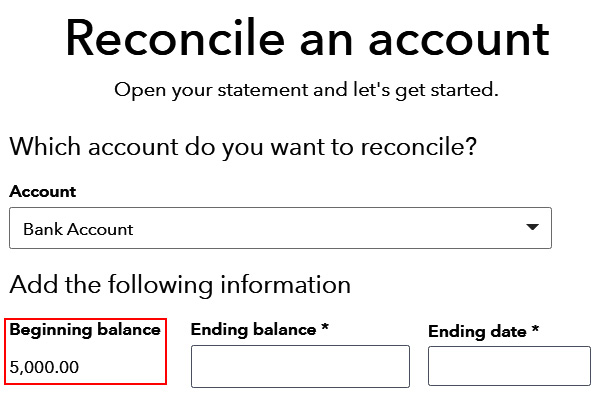Focus the Ending balance input field

pyautogui.click(x=300, y=366)
